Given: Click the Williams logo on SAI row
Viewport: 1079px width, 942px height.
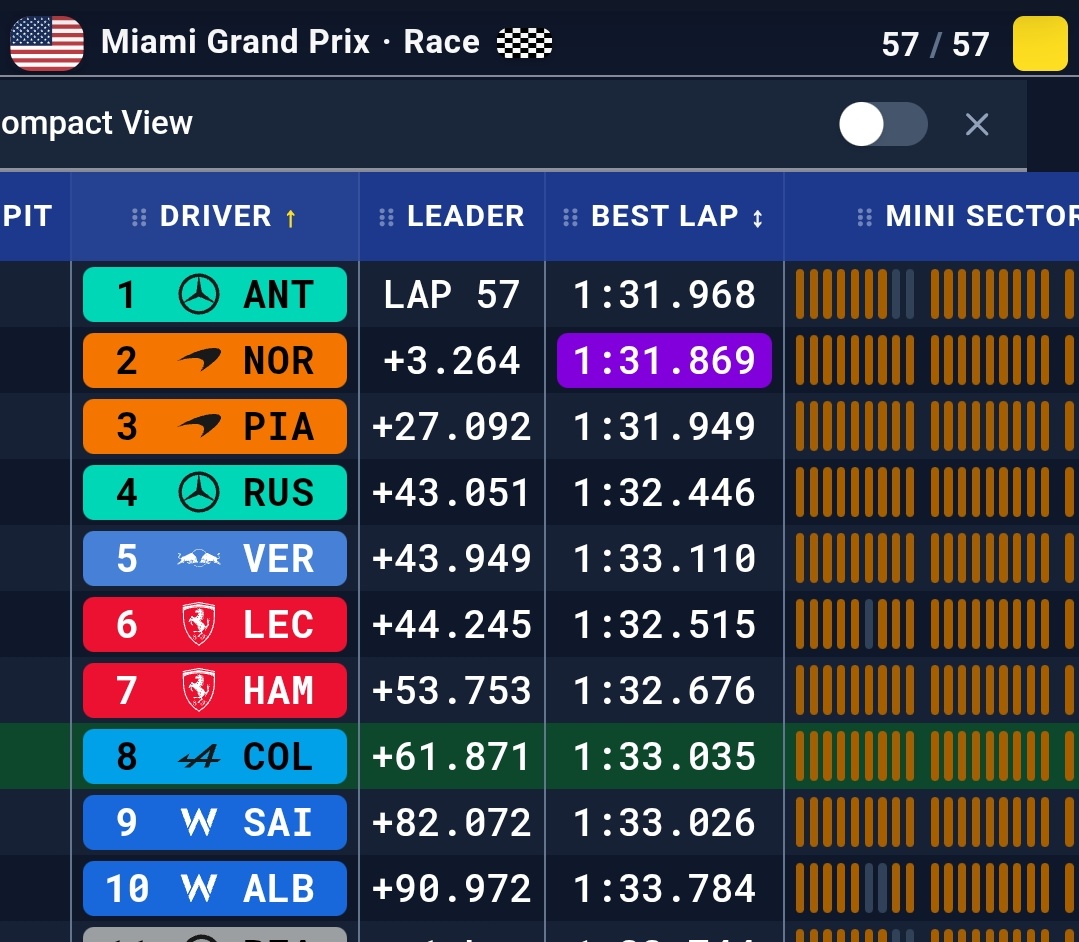Looking at the screenshot, I should (x=199, y=822).
